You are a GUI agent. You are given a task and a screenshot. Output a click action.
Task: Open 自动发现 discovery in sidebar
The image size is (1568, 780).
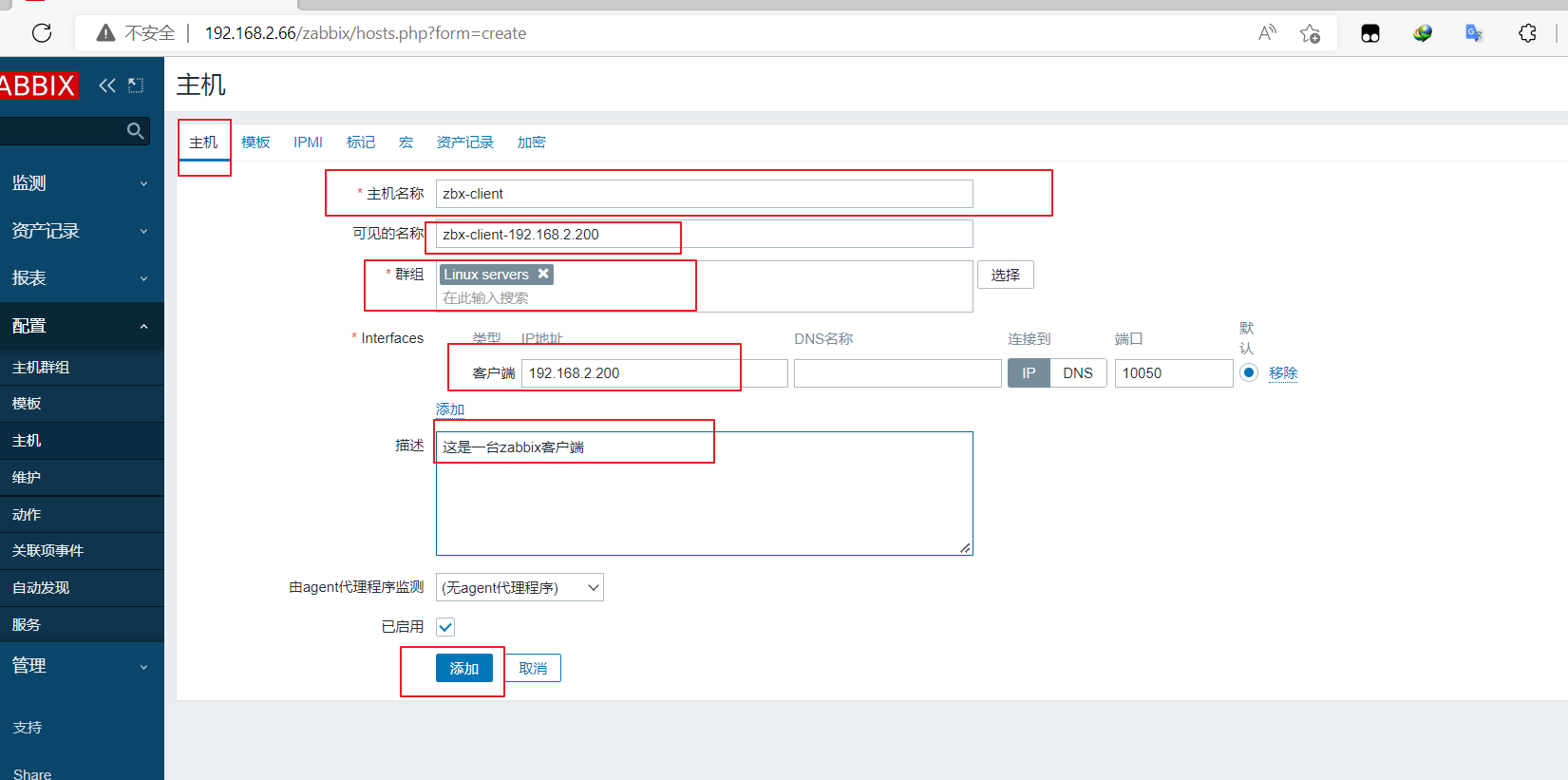click(82, 588)
